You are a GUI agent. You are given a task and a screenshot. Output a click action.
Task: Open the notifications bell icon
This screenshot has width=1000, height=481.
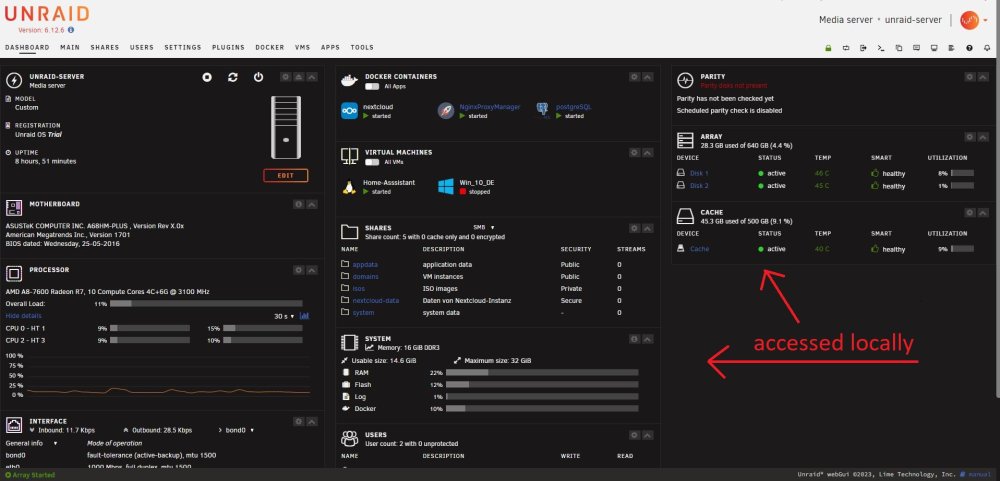point(987,48)
